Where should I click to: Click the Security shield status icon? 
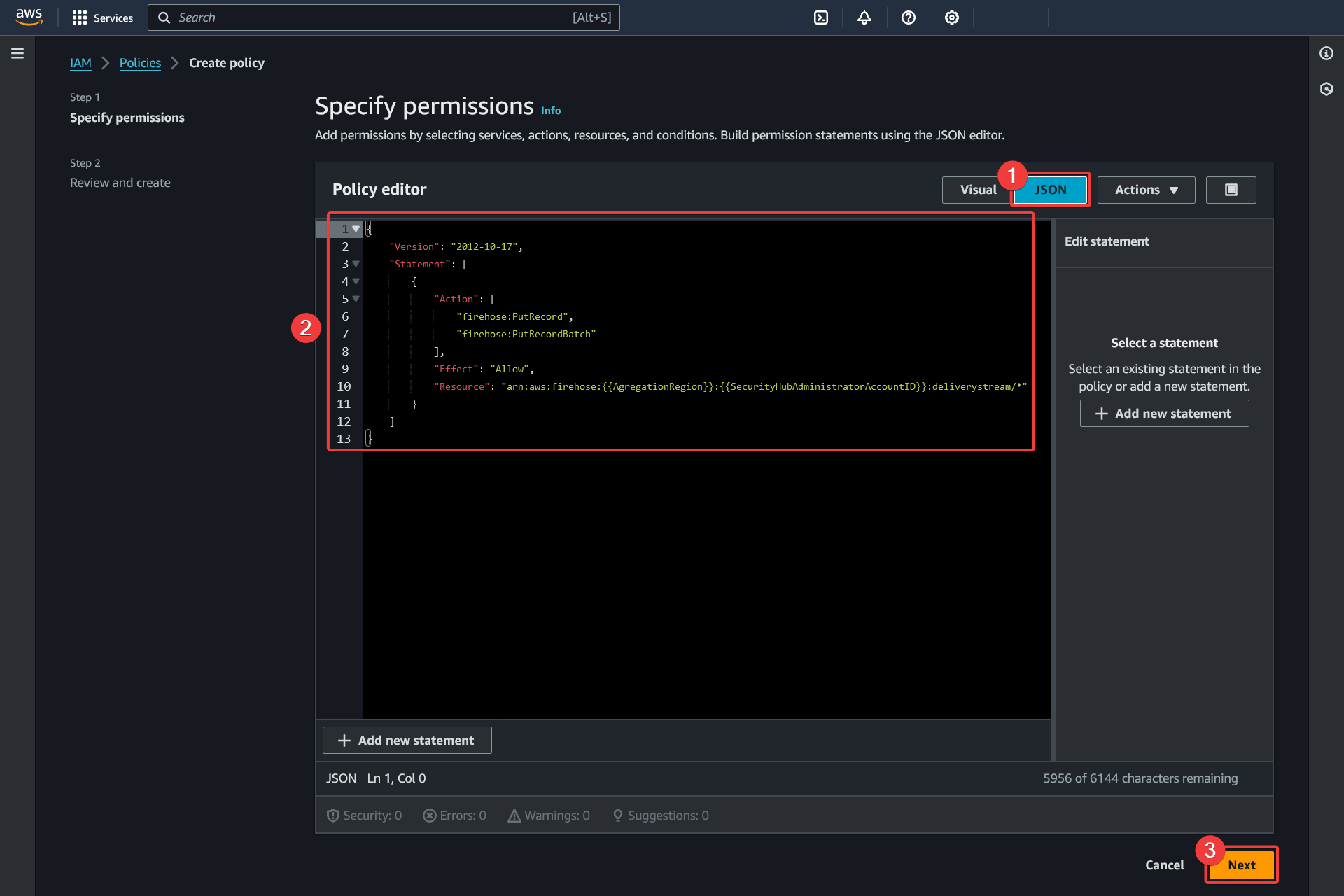click(x=333, y=815)
